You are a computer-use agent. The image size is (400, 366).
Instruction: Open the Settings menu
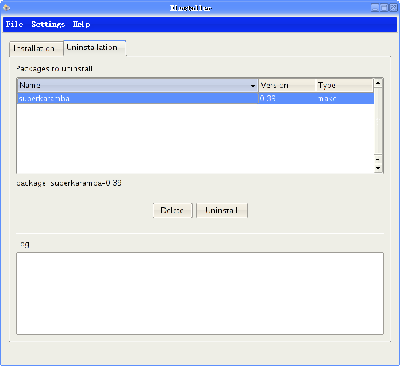48,24
